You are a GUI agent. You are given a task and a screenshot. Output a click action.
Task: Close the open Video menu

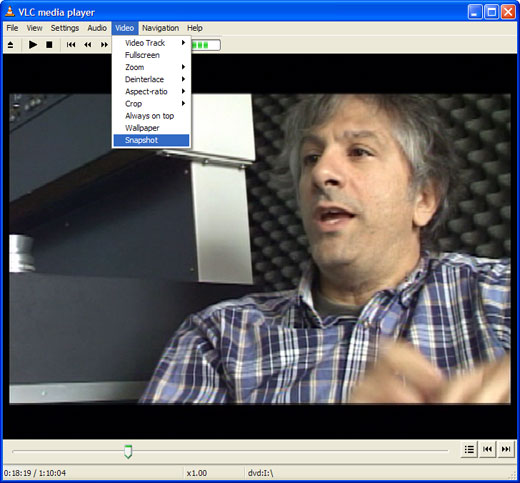click(125, 28)
